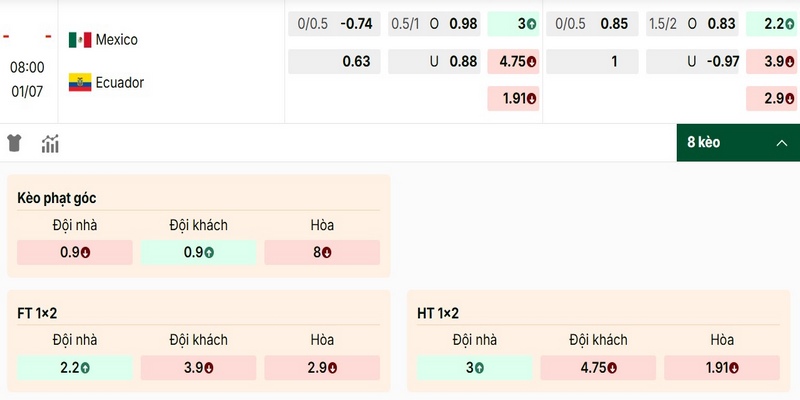The height and width of the screenshot is (400, 800).
Task: Click the Mexico flag icon
Action: tap(80, 40)
